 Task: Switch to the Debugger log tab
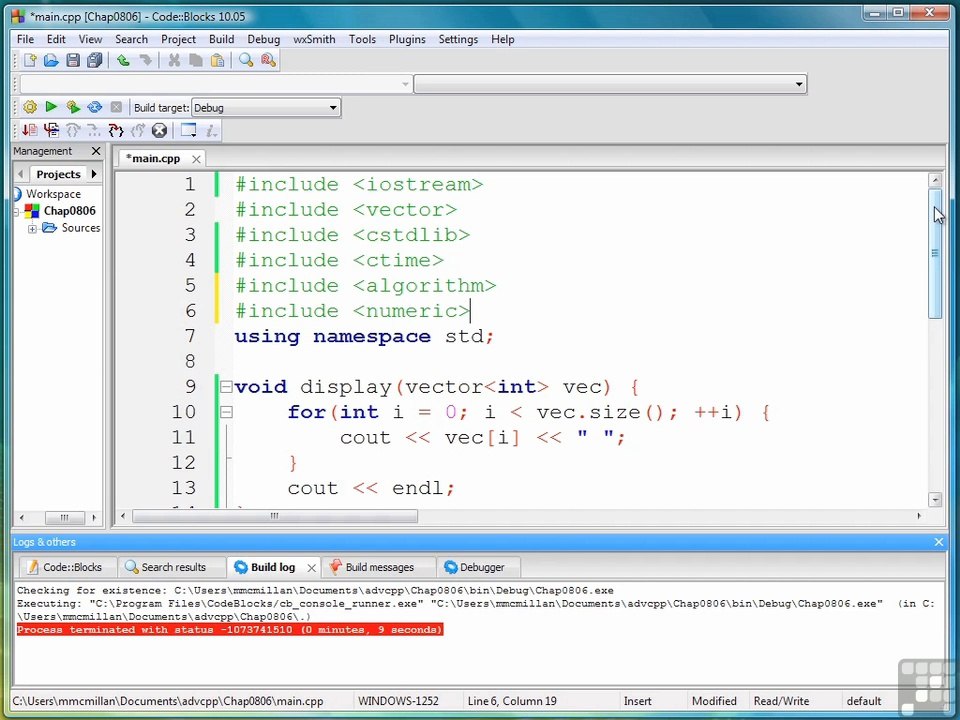tap(480, 568)
